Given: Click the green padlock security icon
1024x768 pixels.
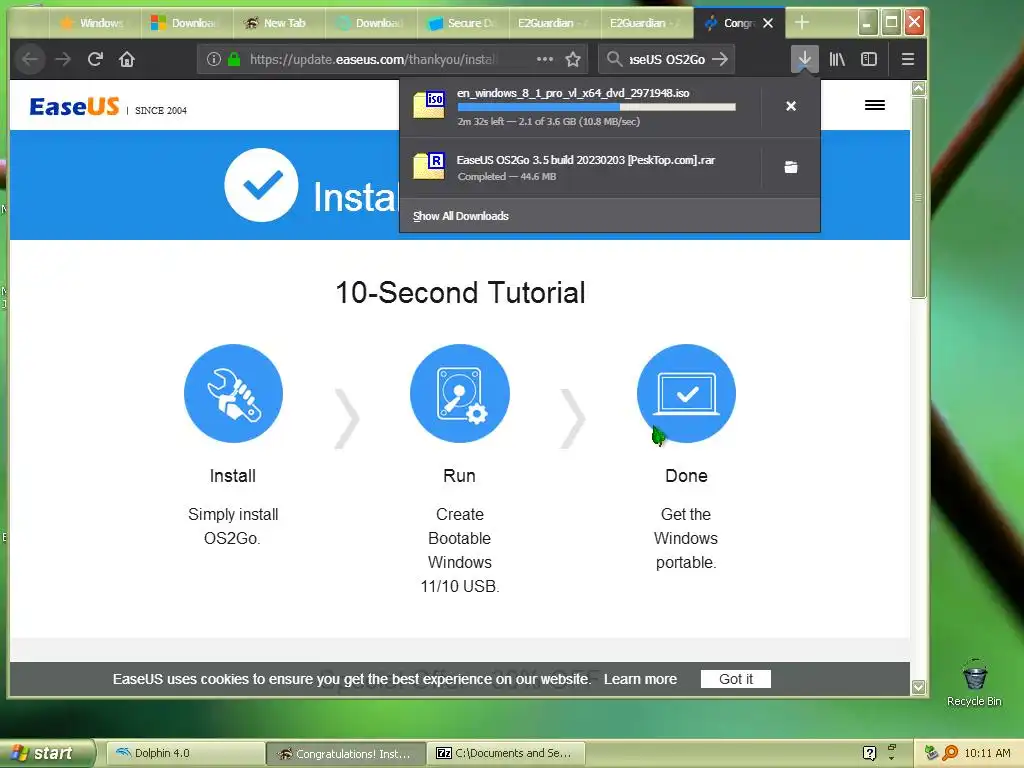Looking at the screenshot, I should tap(234, 59).
